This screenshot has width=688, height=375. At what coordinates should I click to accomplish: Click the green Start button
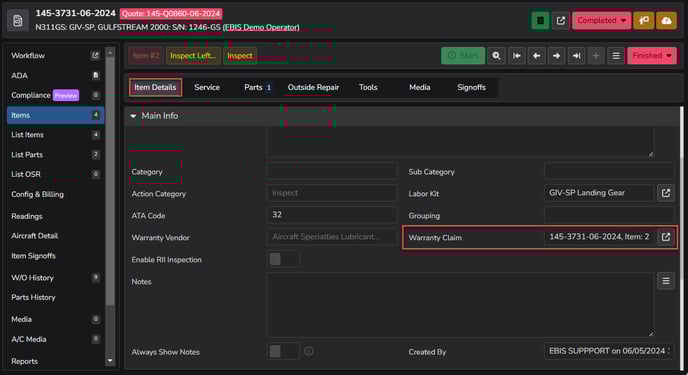463,56
